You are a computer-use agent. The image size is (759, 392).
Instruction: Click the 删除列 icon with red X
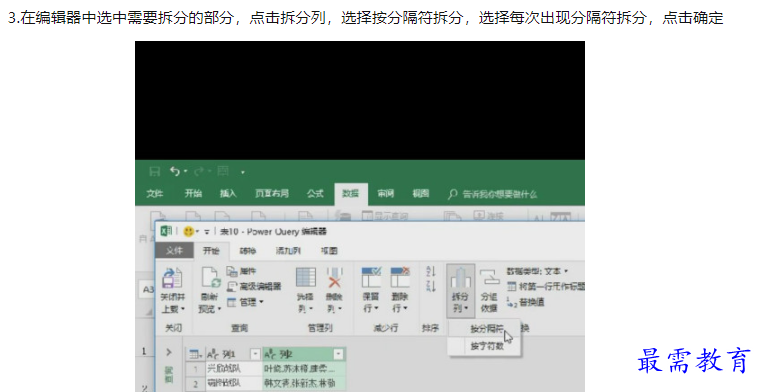click(334, 278)
